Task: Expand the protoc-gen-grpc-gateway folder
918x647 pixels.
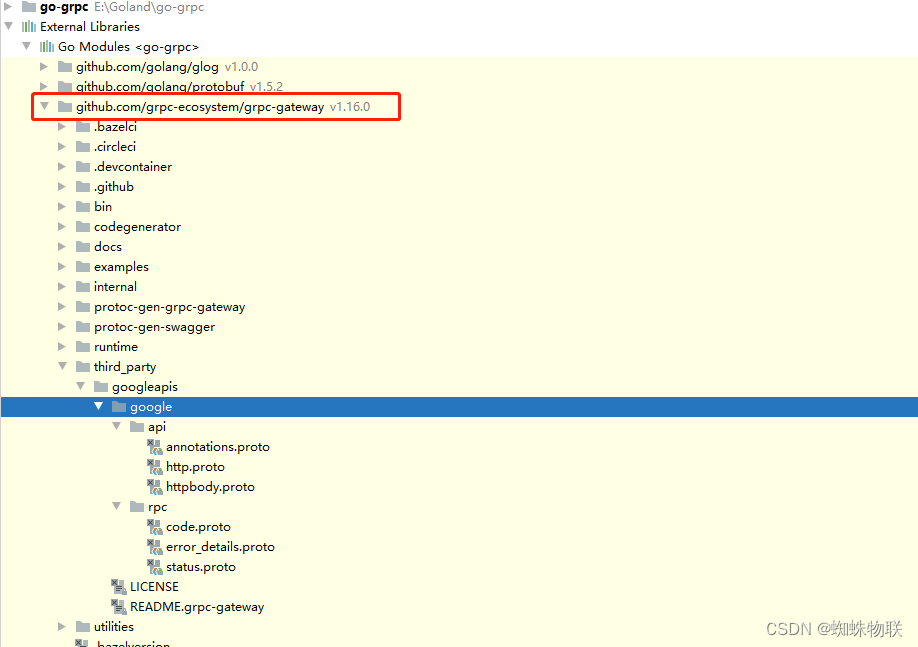Action: 62,307
